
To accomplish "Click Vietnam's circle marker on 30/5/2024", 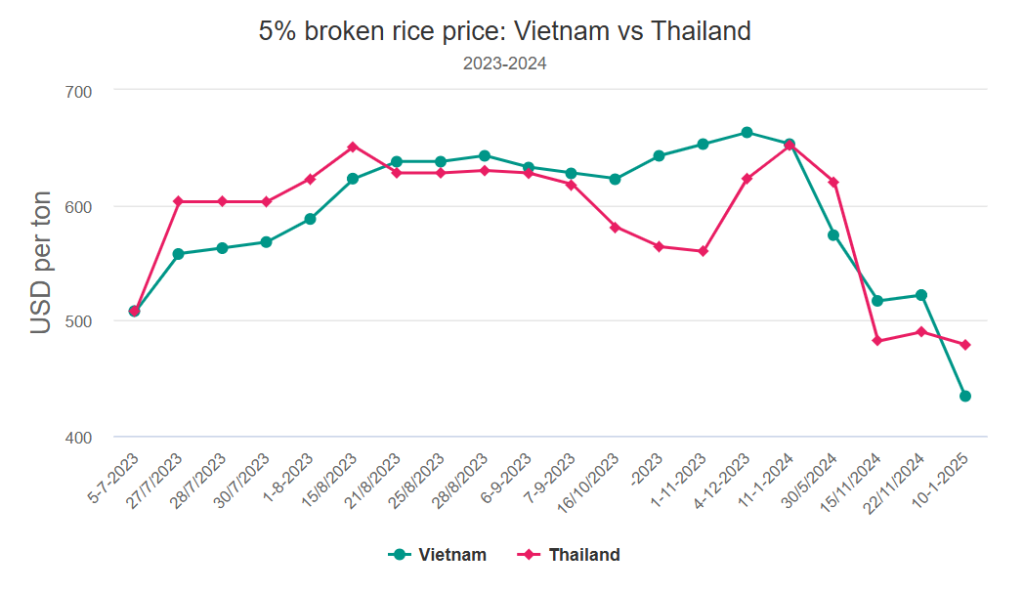I will pyautogui.click(x=834, y=235).
